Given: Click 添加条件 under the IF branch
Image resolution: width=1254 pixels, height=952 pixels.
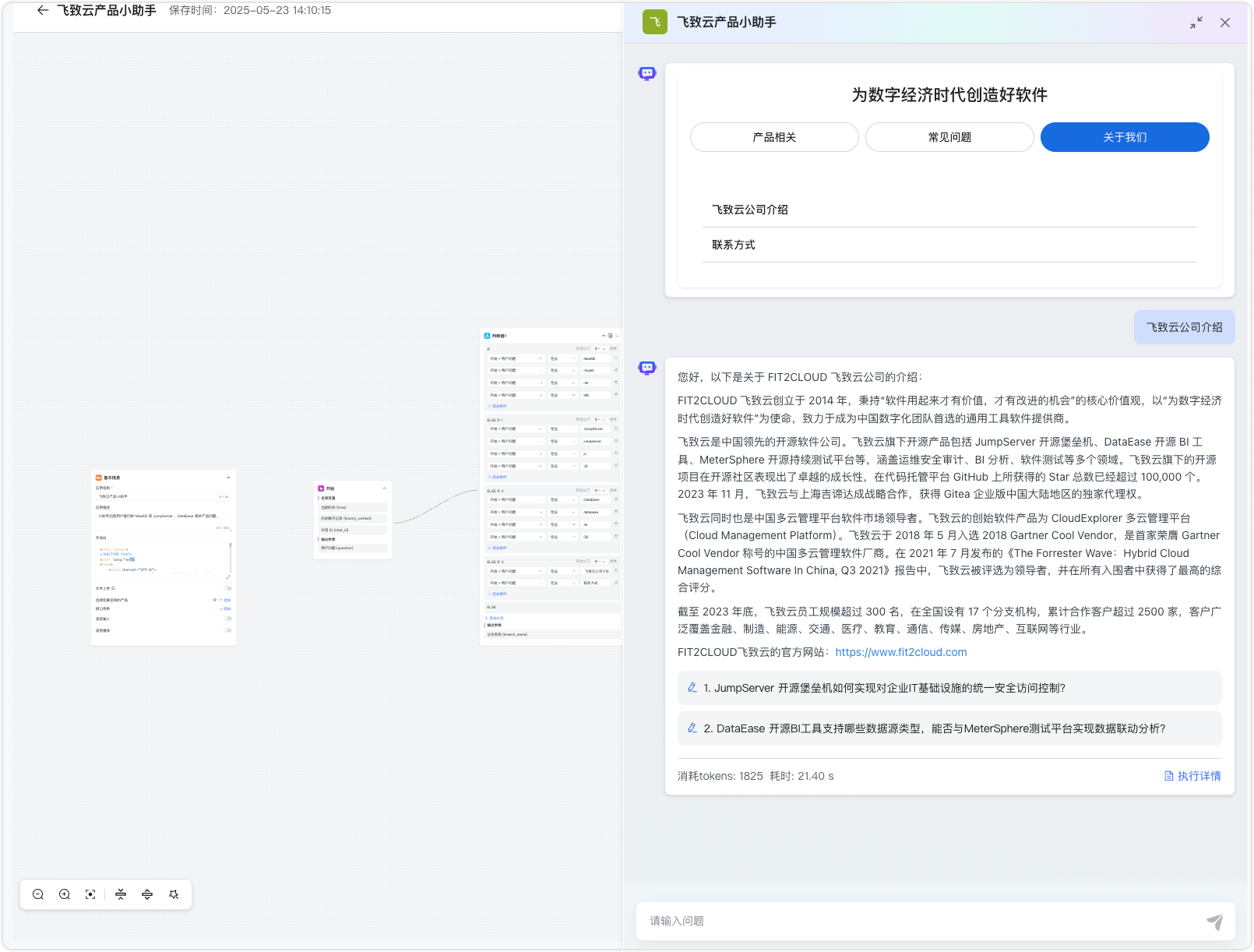Looking at the screenshot, I should tap(498, 406).
